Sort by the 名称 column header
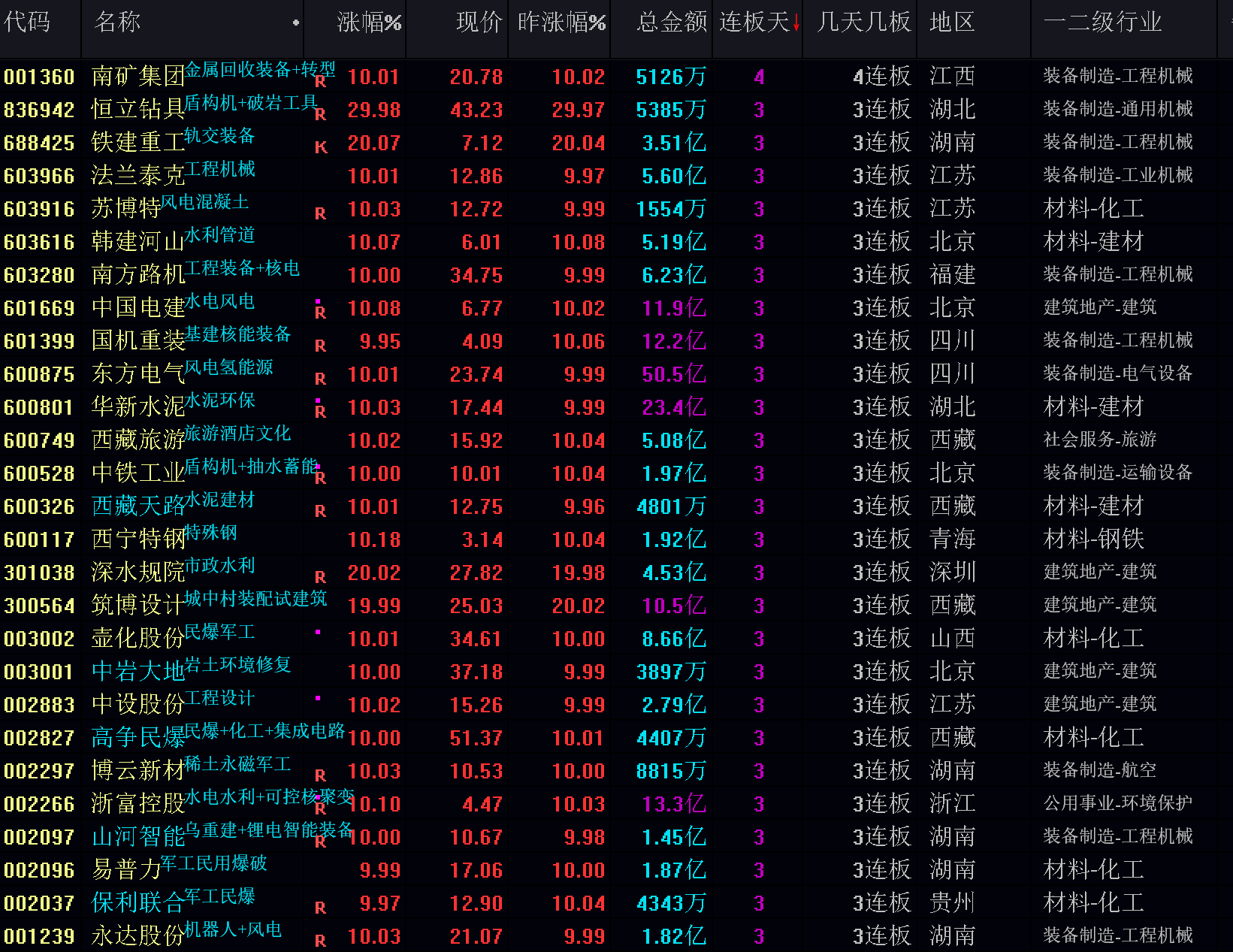Viewport: 1233px width, 952px height. [x=117, y=22]
